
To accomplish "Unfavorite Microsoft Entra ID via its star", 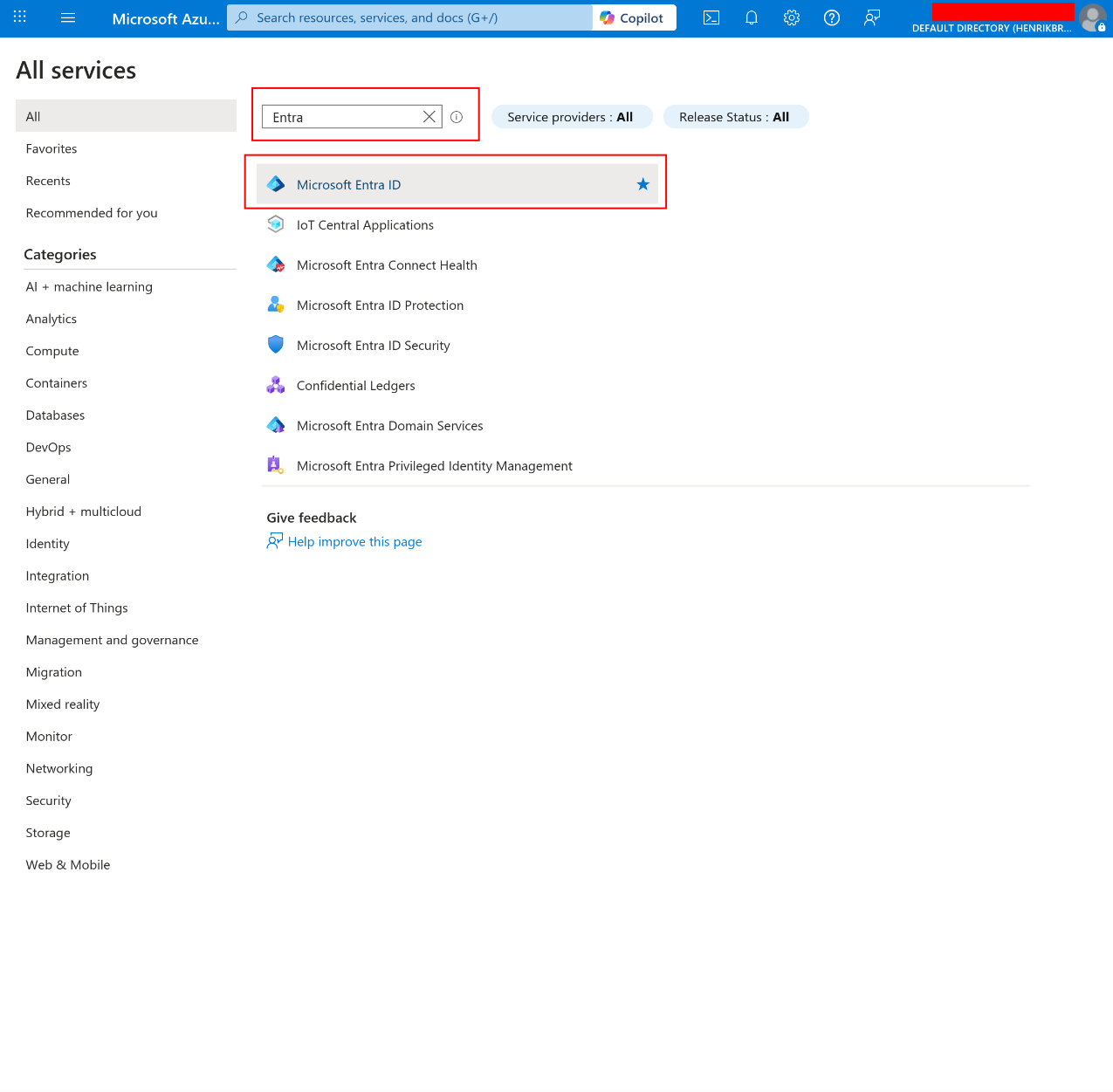I will (643, 184).
